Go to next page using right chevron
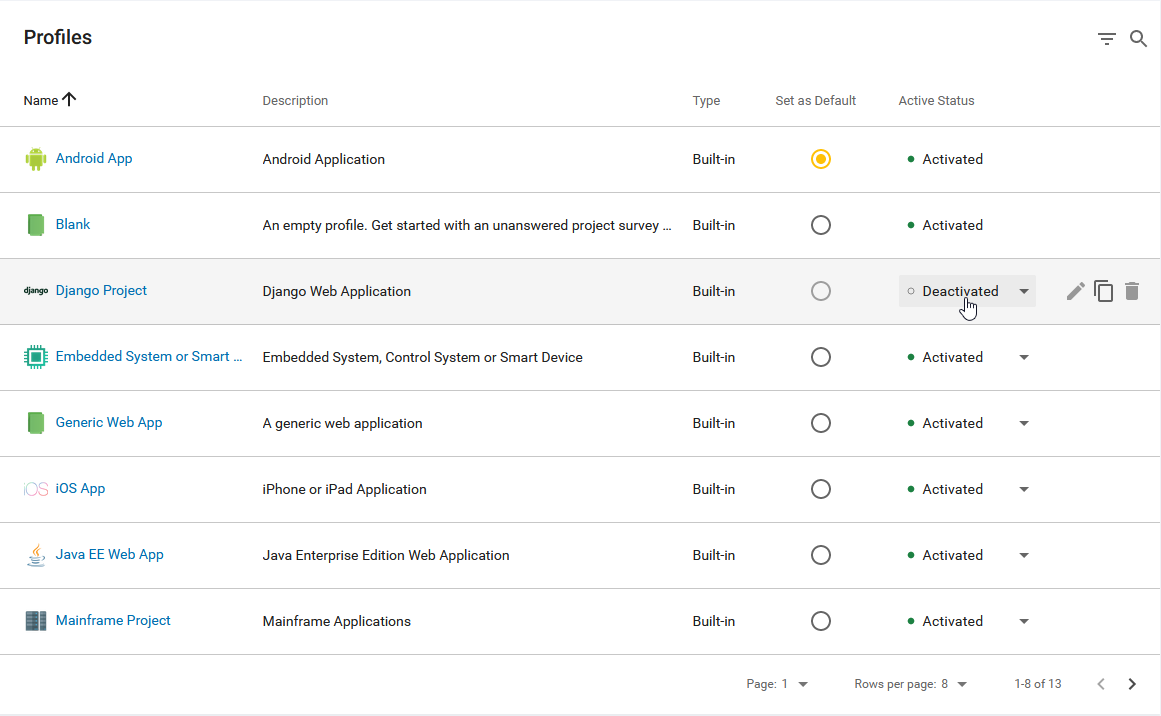 [1132, 684]
